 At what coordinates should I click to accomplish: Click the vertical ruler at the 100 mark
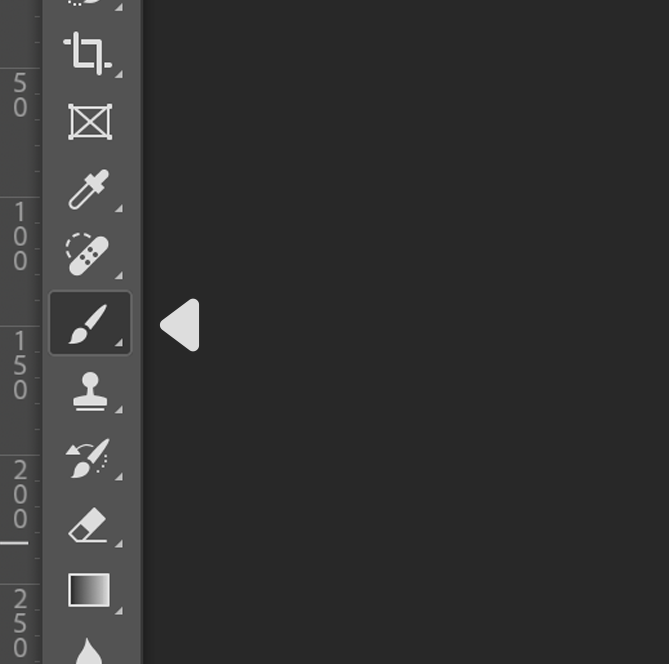(20, 236)
